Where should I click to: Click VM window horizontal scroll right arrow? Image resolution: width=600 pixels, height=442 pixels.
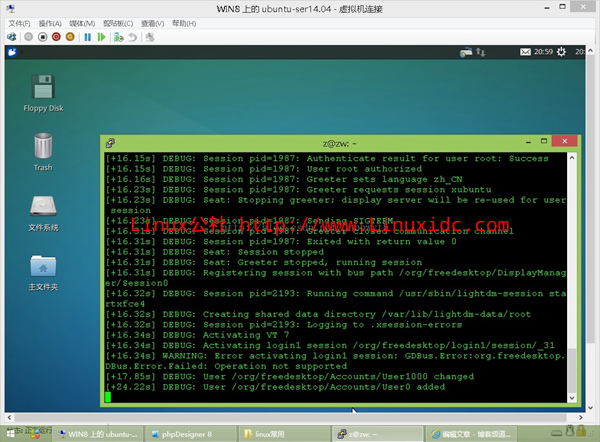click(x=581, y=418)
